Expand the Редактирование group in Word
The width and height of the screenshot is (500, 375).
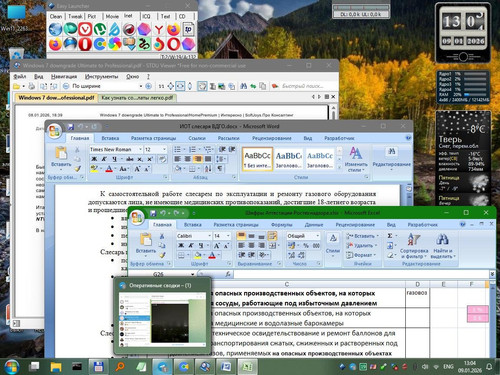click(x=391, y=160)
